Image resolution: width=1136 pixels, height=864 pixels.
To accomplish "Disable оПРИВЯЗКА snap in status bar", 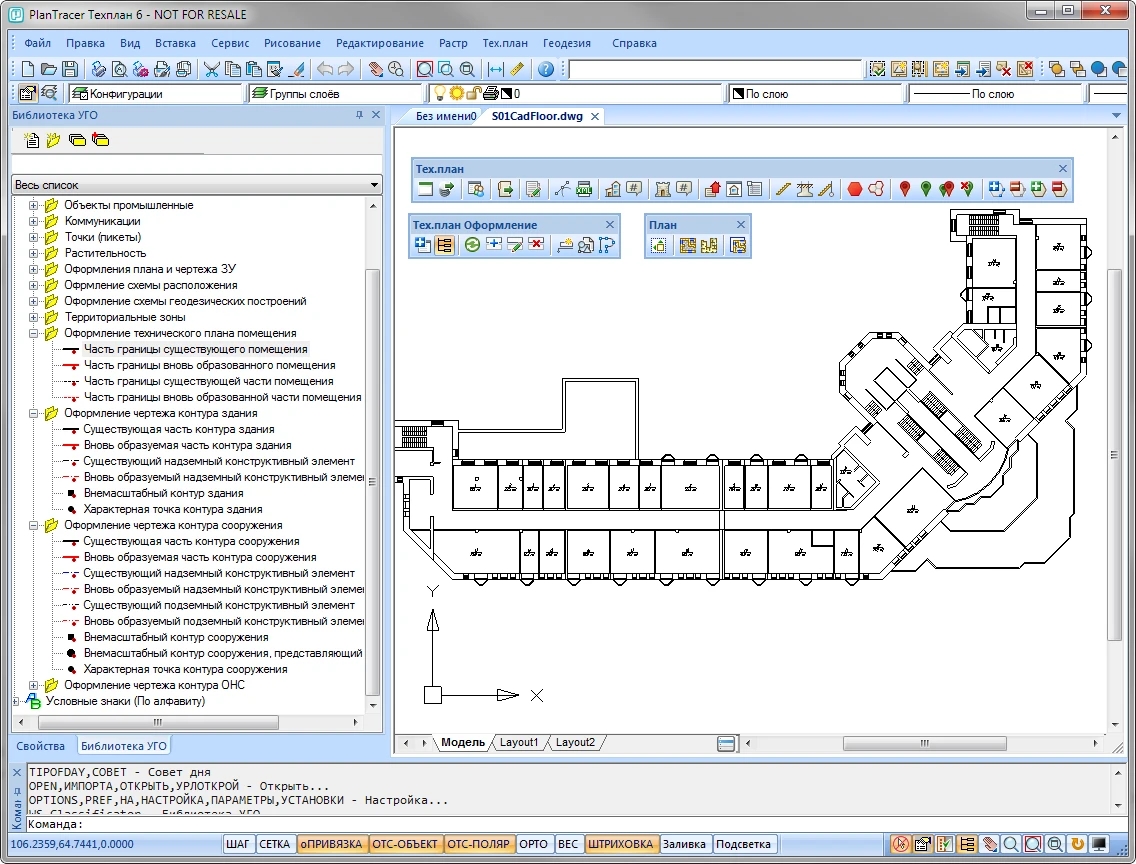I will coord(331,844).
